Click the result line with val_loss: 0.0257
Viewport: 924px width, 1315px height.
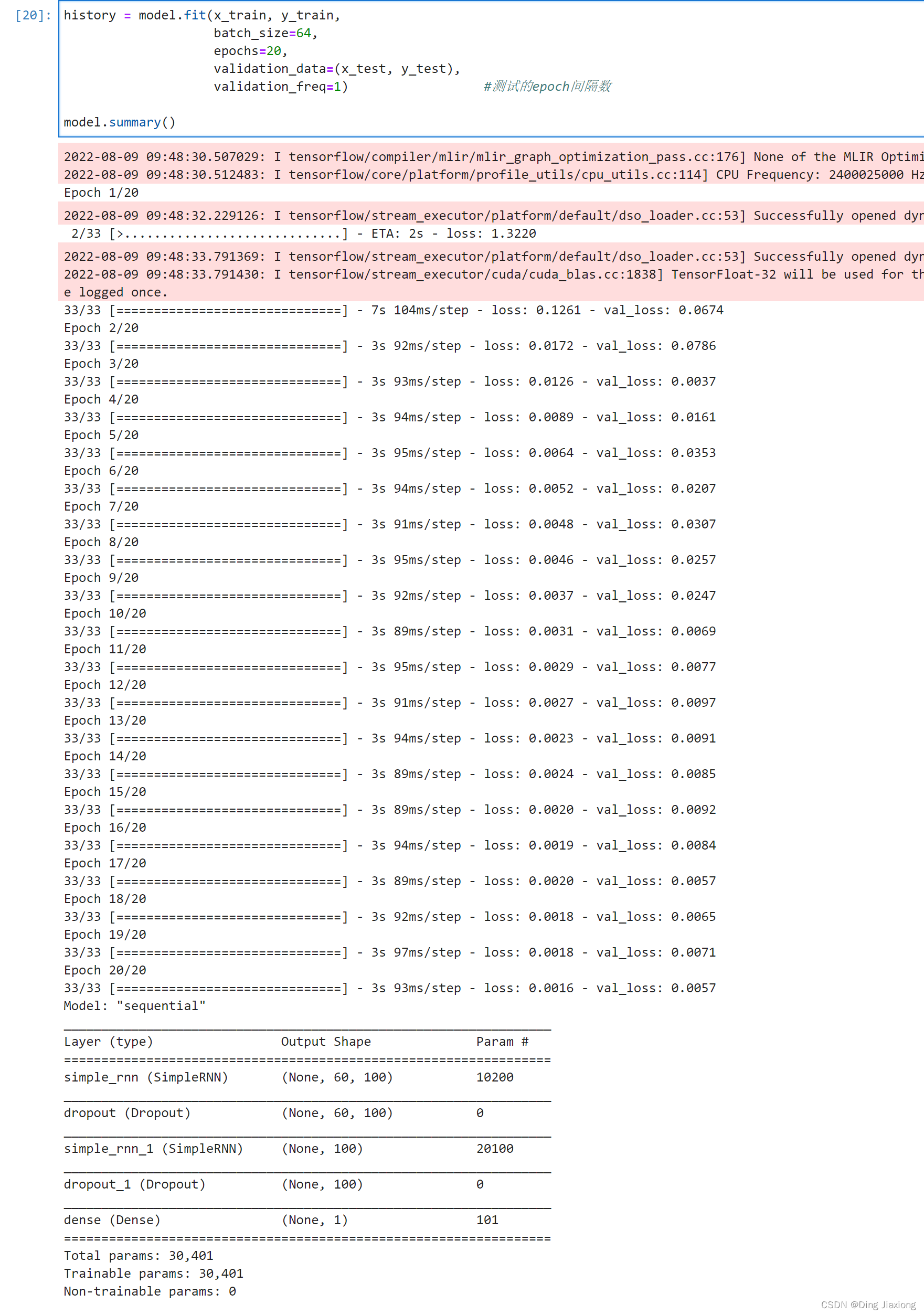tap(389, 560)
